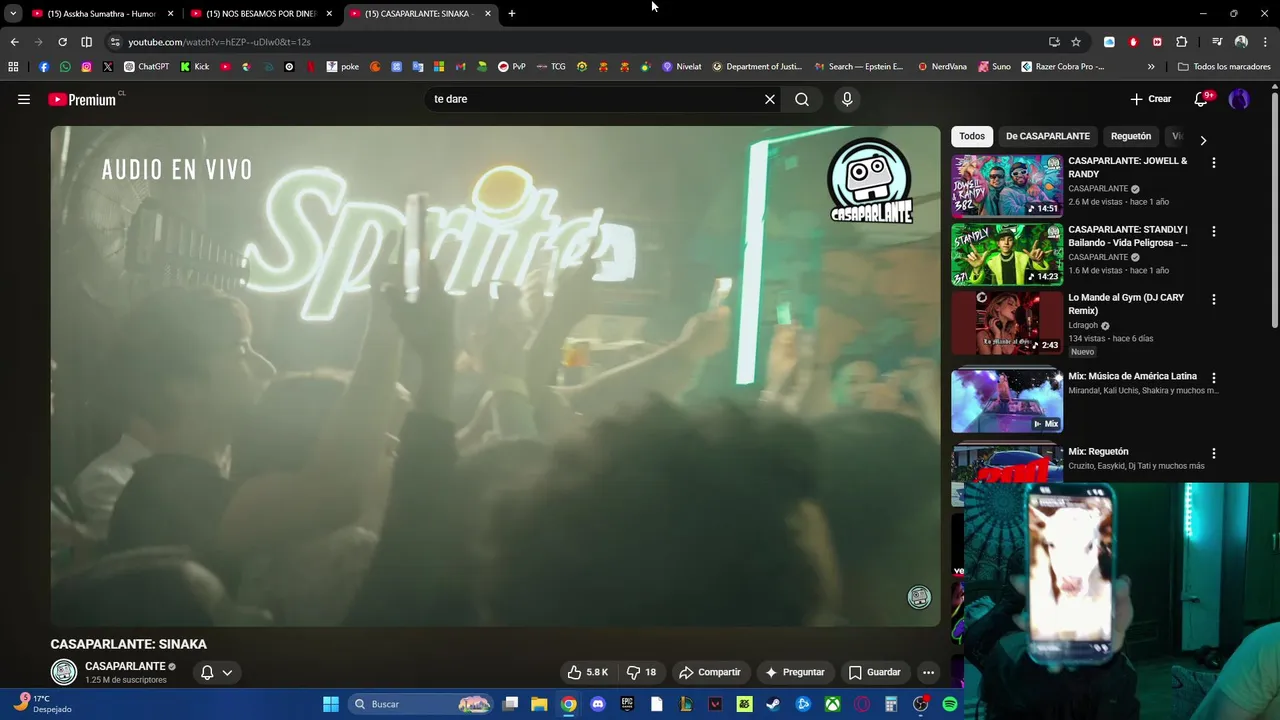Image resolution: width=1280 pixels, height=720 pixels.
Task: Click the Preguntar button
Action: coord(795,672)
